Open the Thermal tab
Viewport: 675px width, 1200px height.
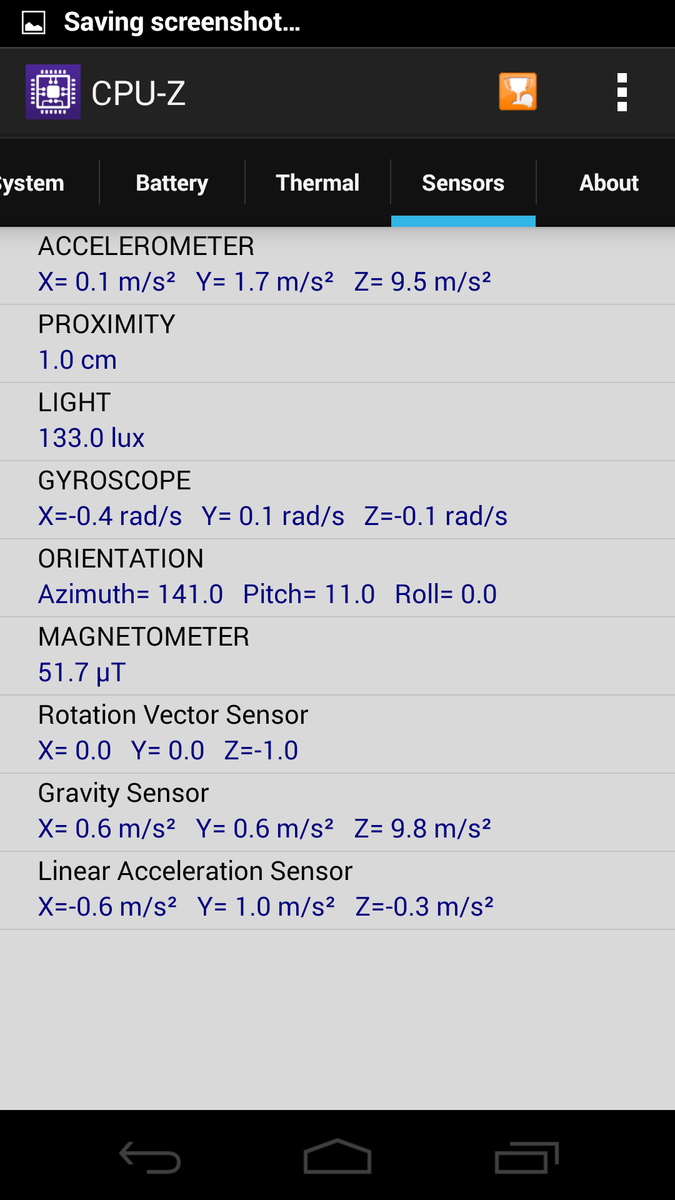point(318,183)
